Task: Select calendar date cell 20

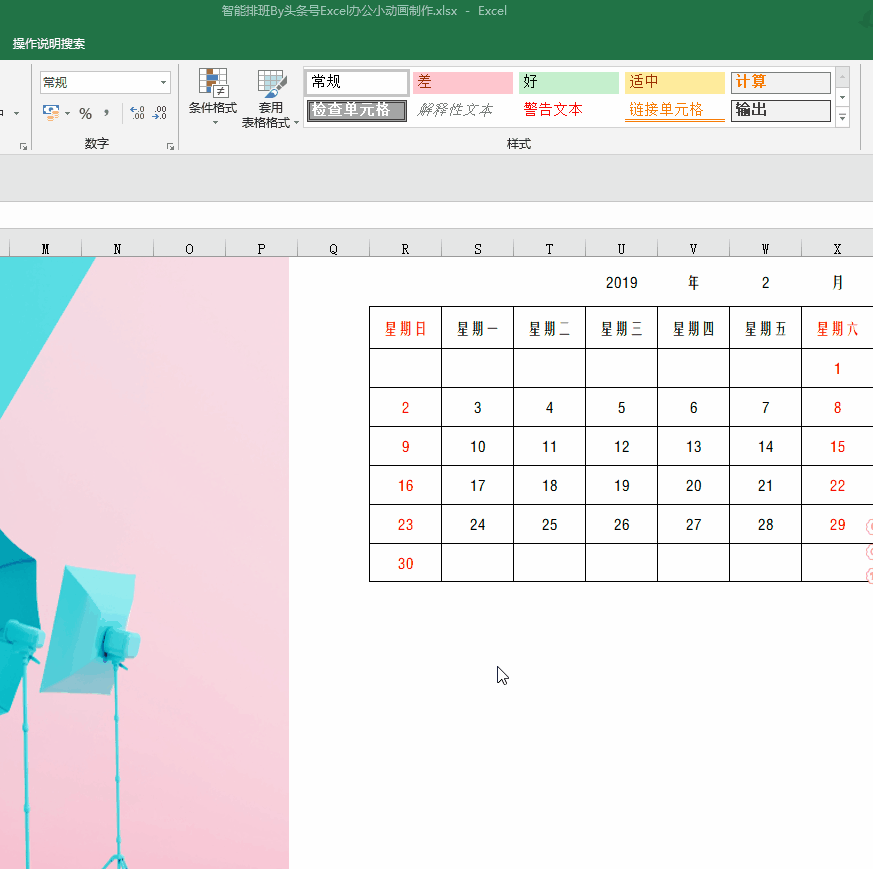Action: [693, 485]
